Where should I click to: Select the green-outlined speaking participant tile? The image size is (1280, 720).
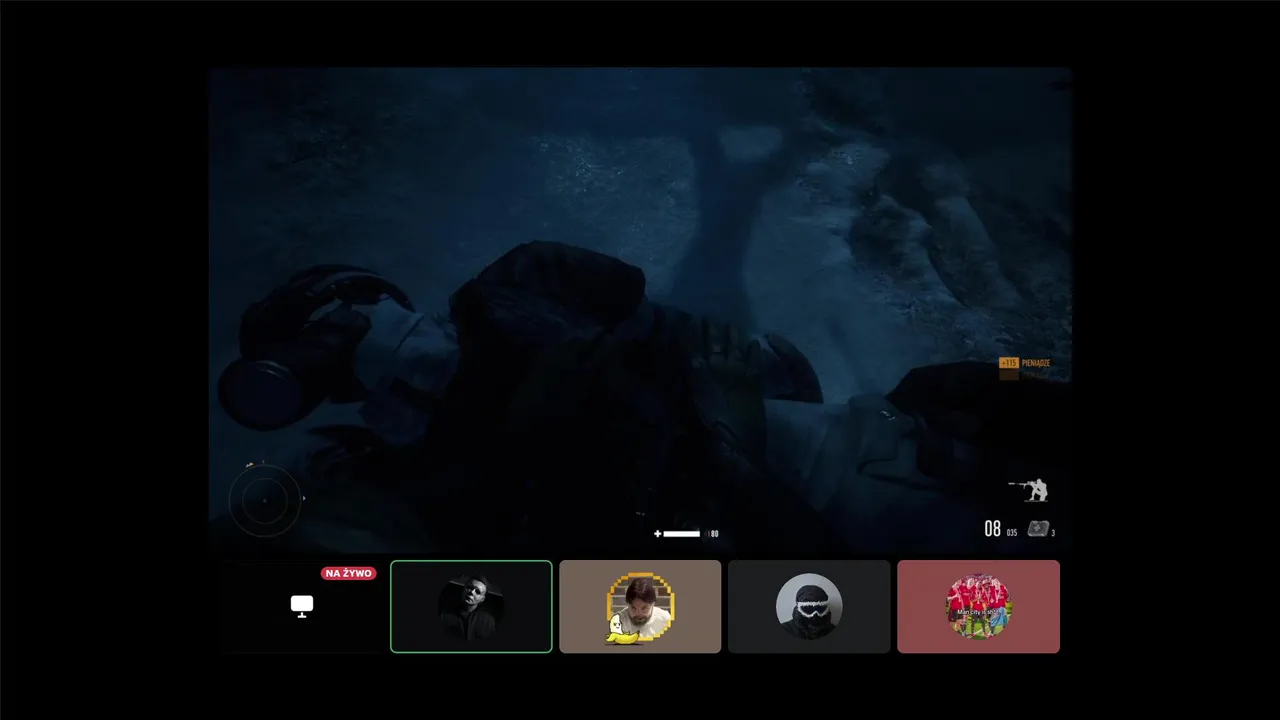pos(471,607)
